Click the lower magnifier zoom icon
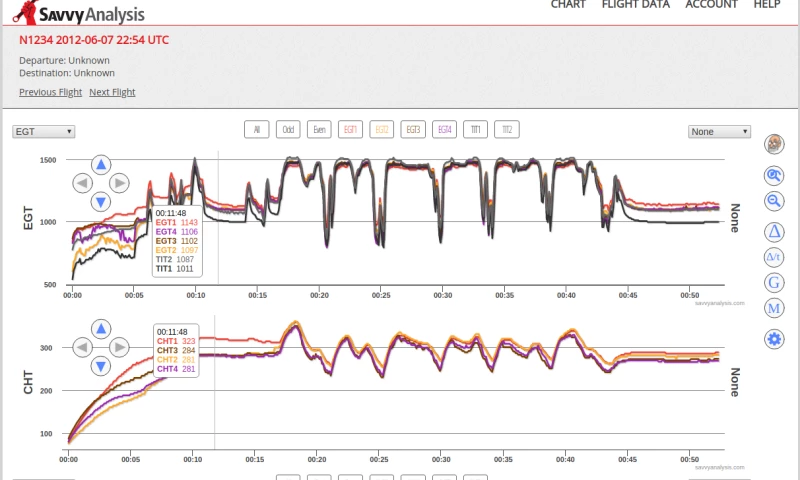 774,201
